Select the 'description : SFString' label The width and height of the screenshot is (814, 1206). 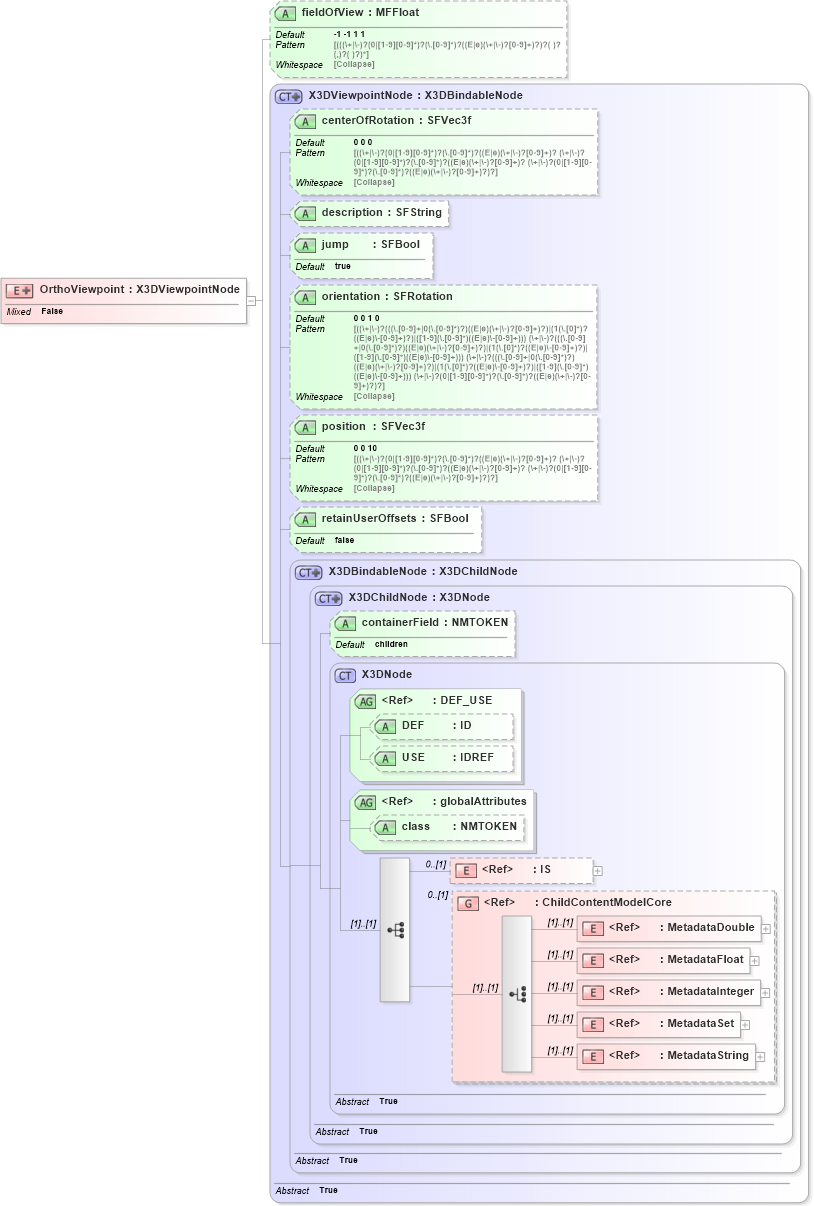click(x=381, y=213)
